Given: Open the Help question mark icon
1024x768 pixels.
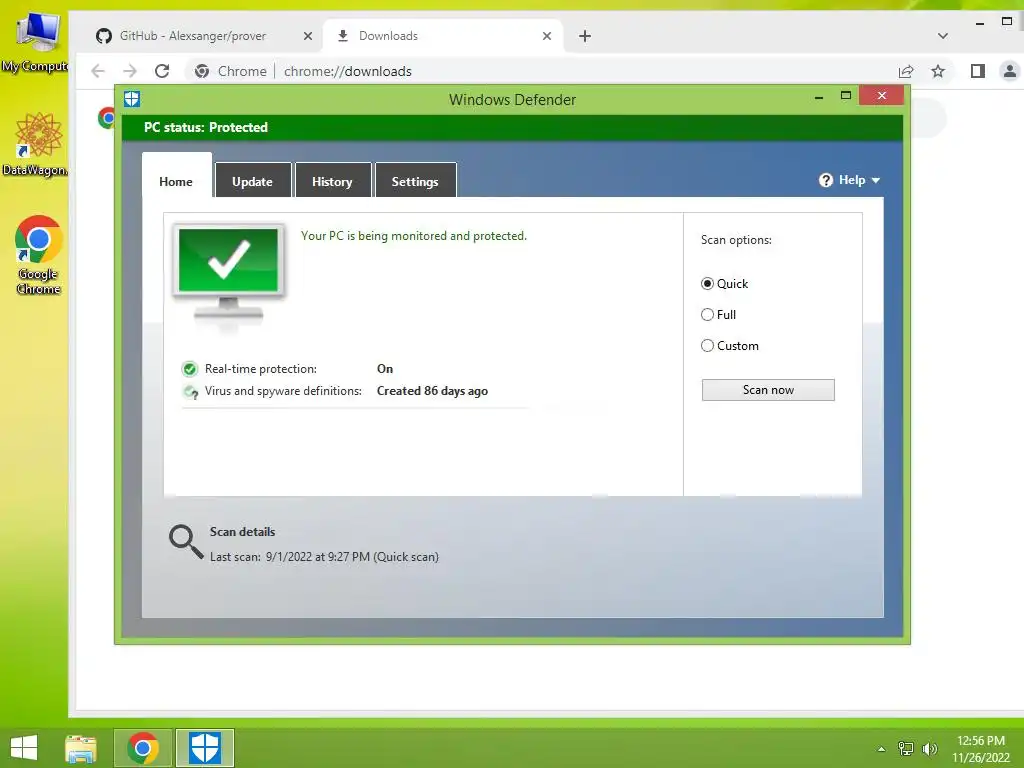Looking at the screenshot, I should click(825, 180).
